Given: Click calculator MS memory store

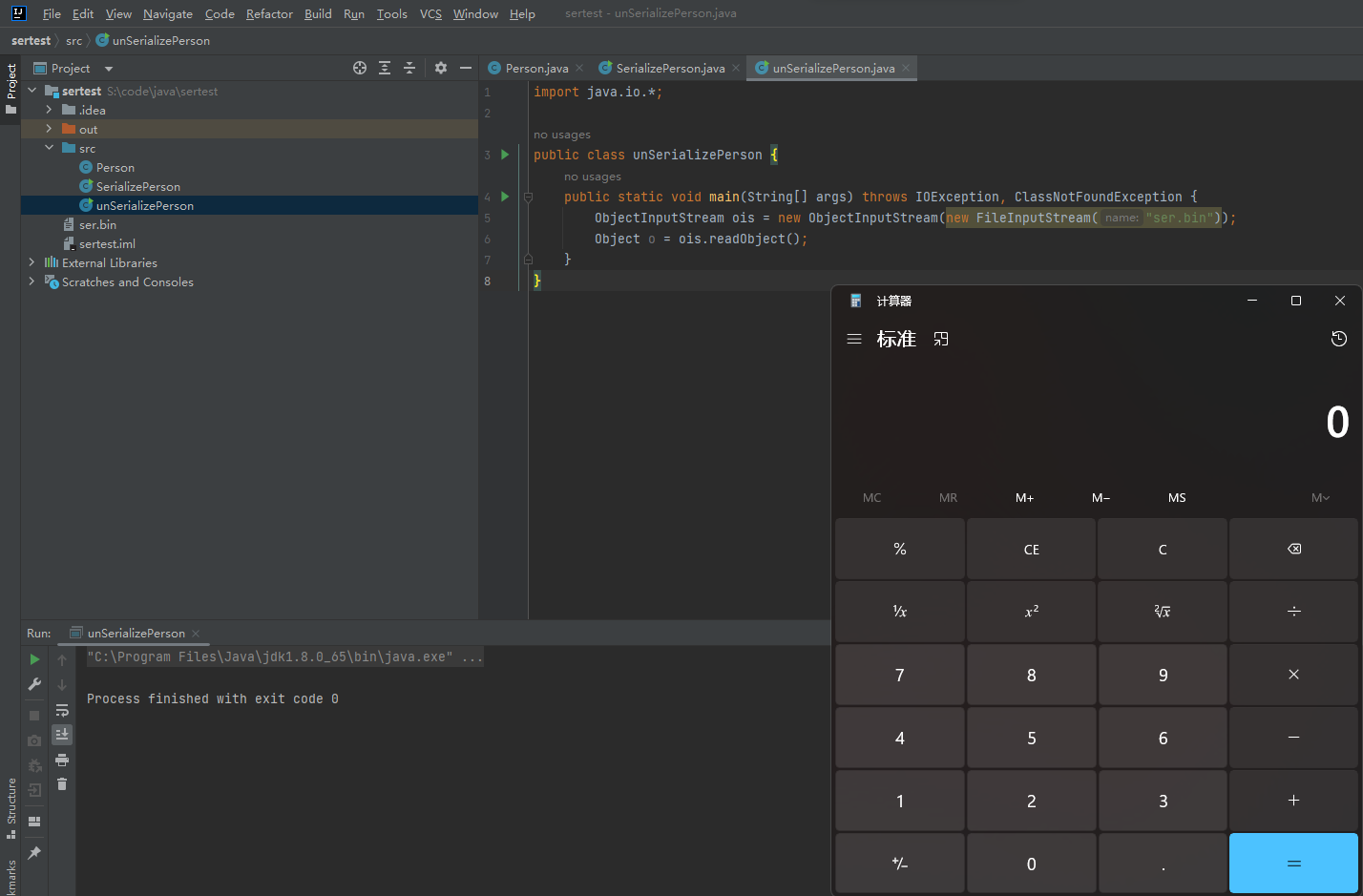Looking at the screenshot, I should (x=1177, y=497).
